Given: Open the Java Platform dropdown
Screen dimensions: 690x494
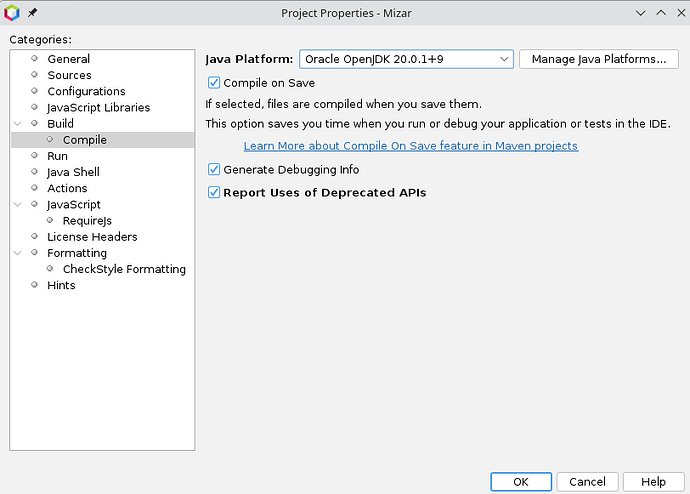Looking at the screenshot, I should pos(406,59).
